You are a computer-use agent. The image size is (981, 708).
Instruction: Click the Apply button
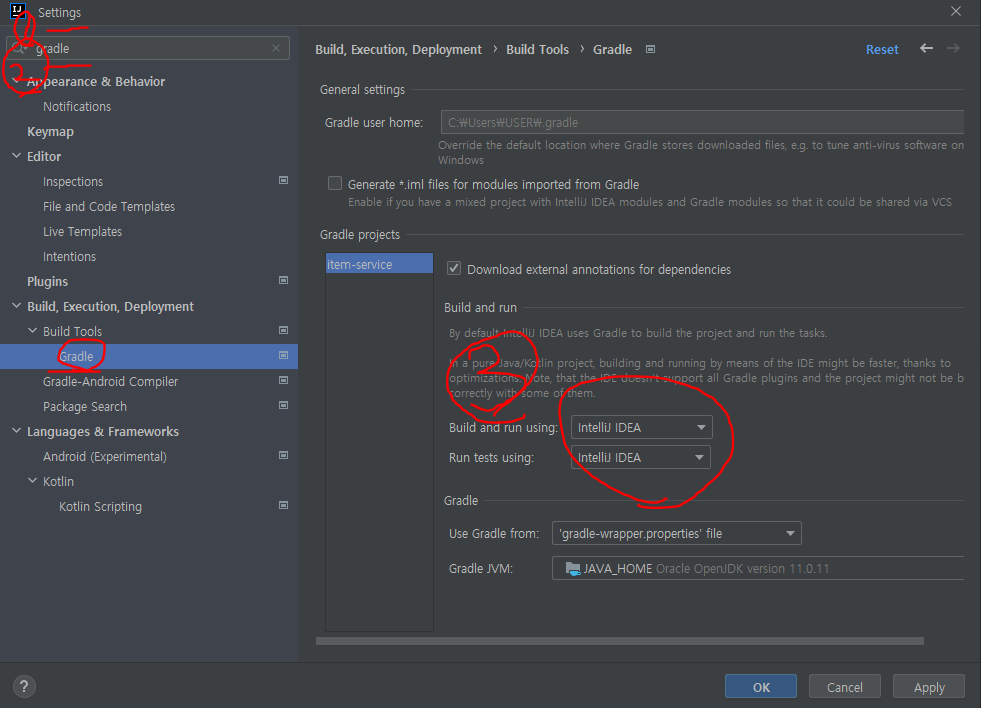tap(929, 687)
